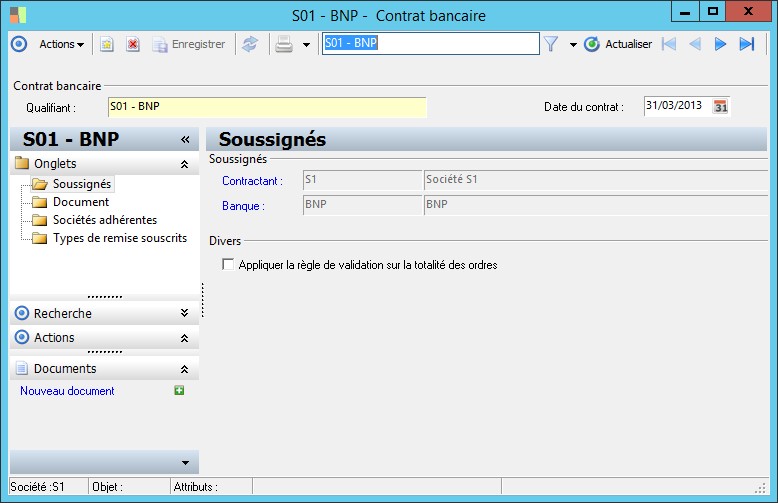Go to the first record
Viewport: 778px width, 503px height.
[669, 44]
